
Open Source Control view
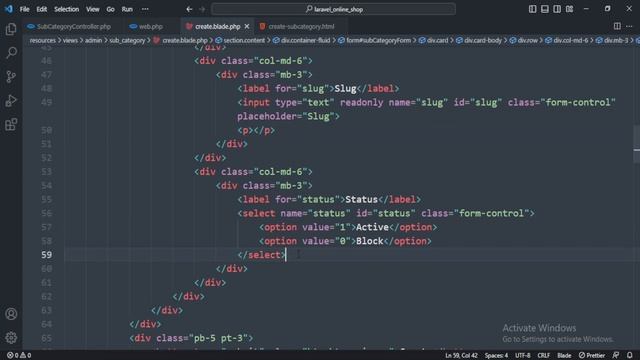click(x=11, y=77)
